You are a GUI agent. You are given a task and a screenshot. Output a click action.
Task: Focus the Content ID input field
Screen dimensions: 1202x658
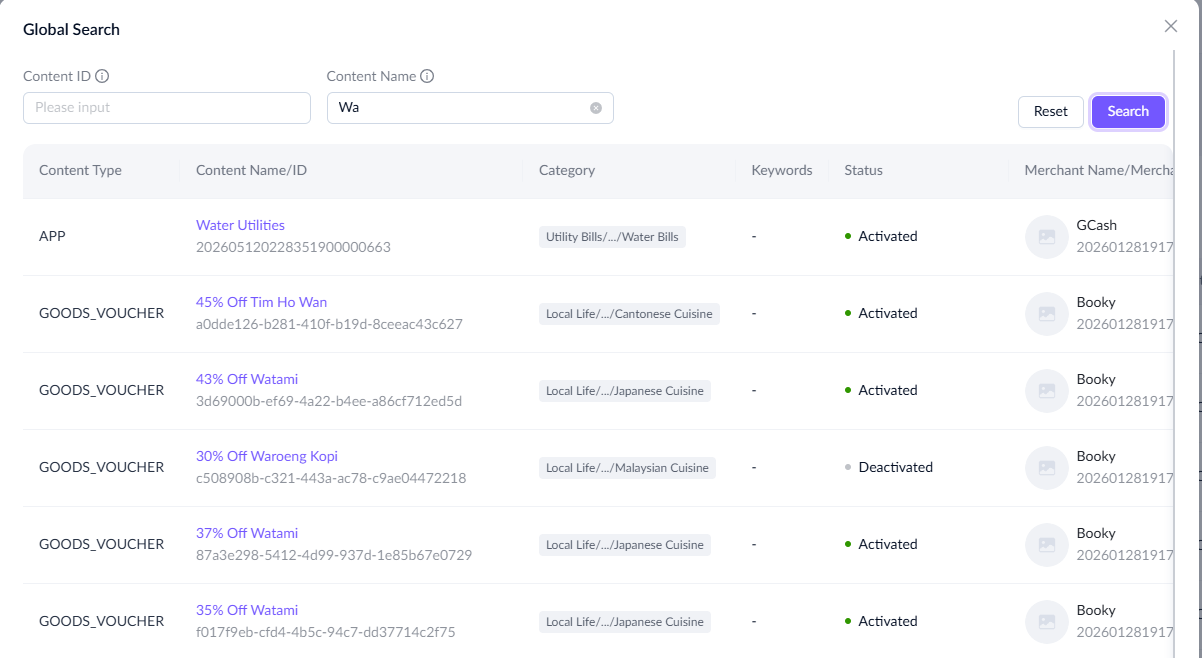pos(167,108)
